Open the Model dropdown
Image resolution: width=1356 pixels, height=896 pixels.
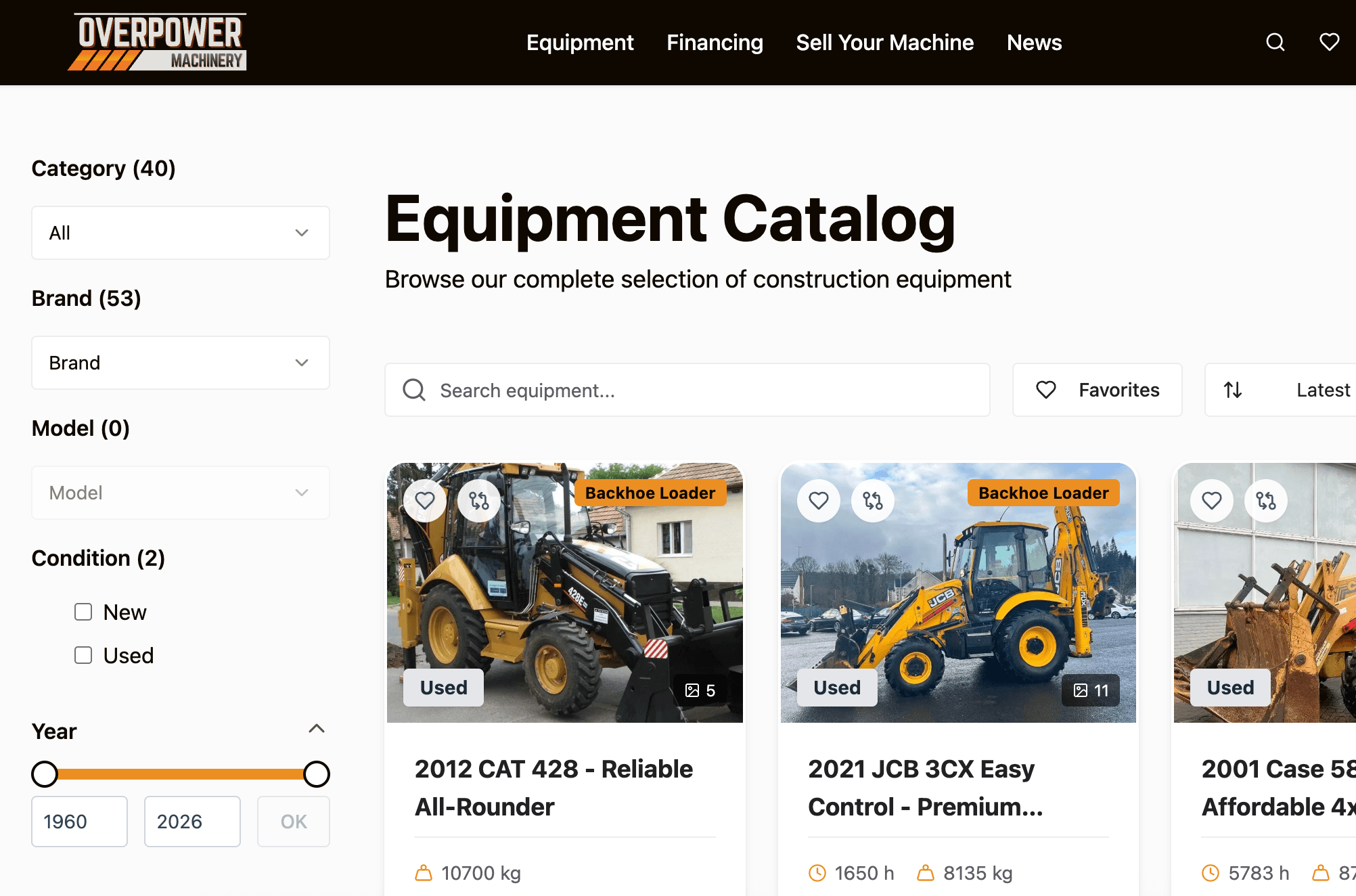tap(181, 493)
